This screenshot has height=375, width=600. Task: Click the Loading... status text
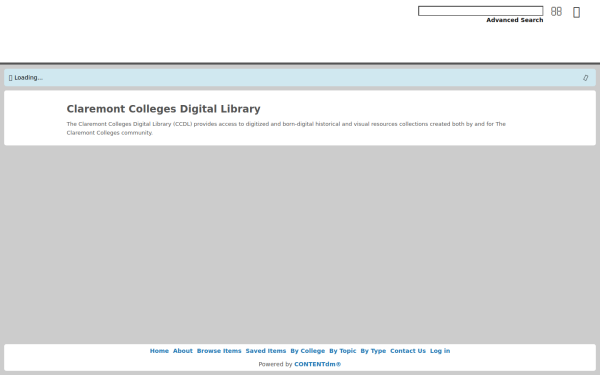29,78
